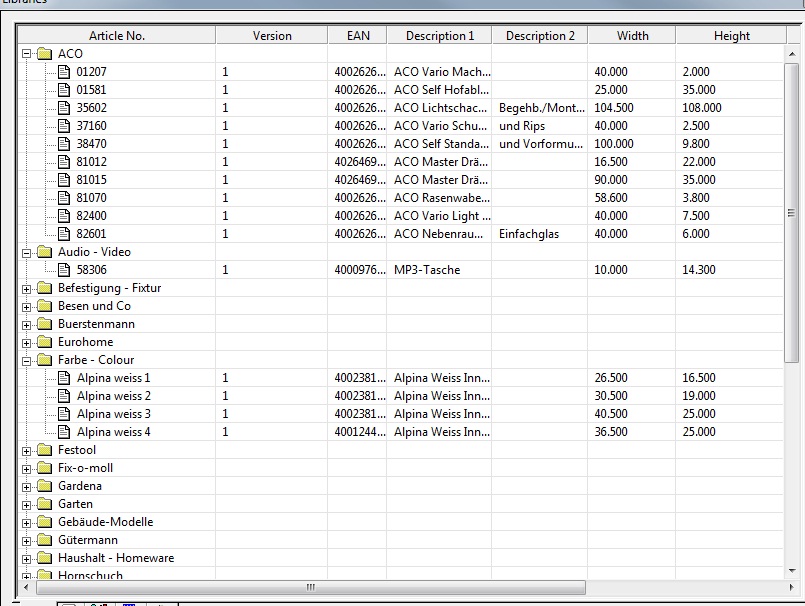Viewport: 805px width, 606px height.
Task: Click the Buerstenmann folder icon
Action: pyautogui.click(x=45, y=324)
